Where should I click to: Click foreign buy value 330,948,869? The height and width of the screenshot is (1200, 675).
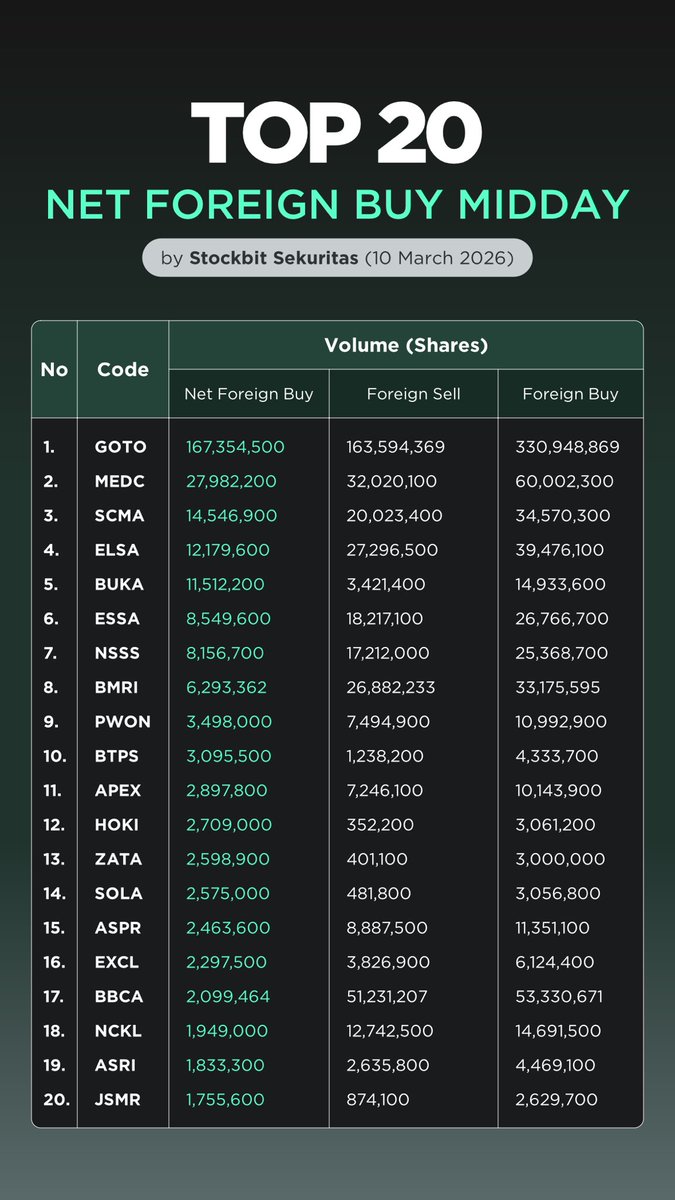click(567, 447)
